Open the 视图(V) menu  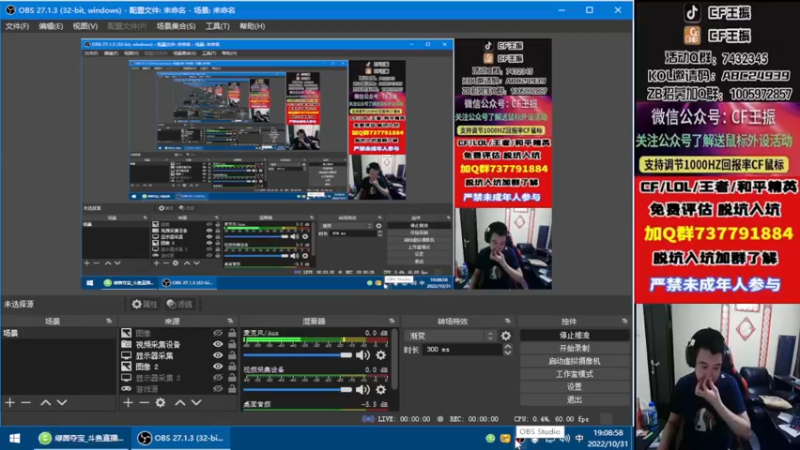coord(85,26)
